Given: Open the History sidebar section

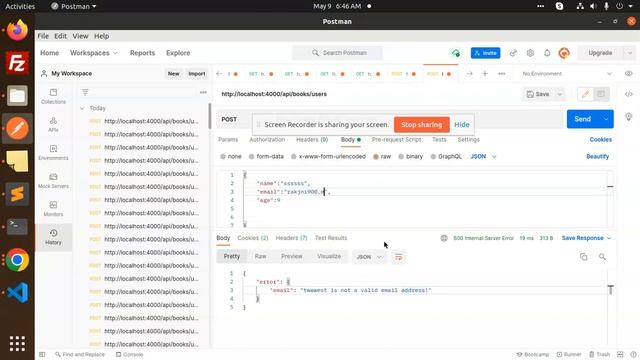Looking at the screenshot, I should click(x=53, y=237).
